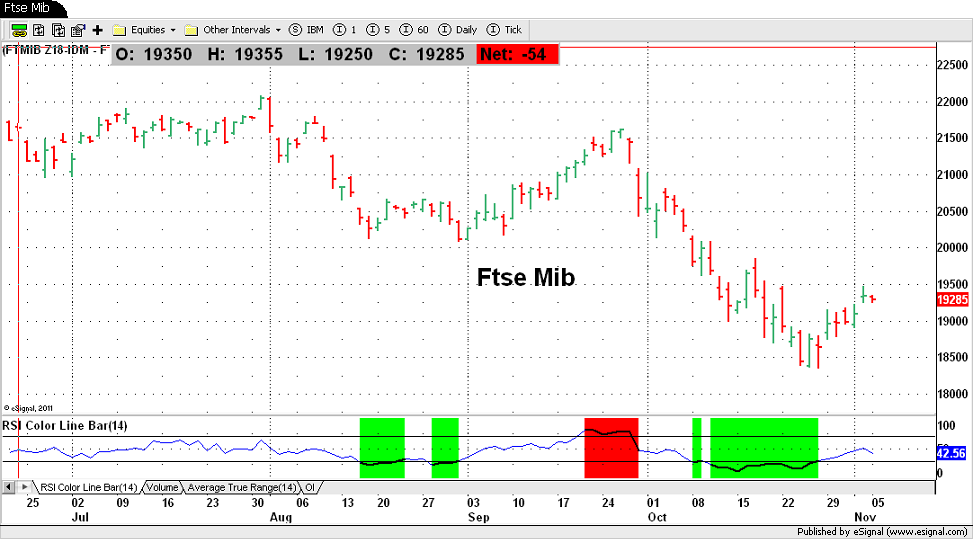The height and width of the screenshot is (539, 973).
Task: Click the Net: -54 red box
Action: click(x=518, y=55)
